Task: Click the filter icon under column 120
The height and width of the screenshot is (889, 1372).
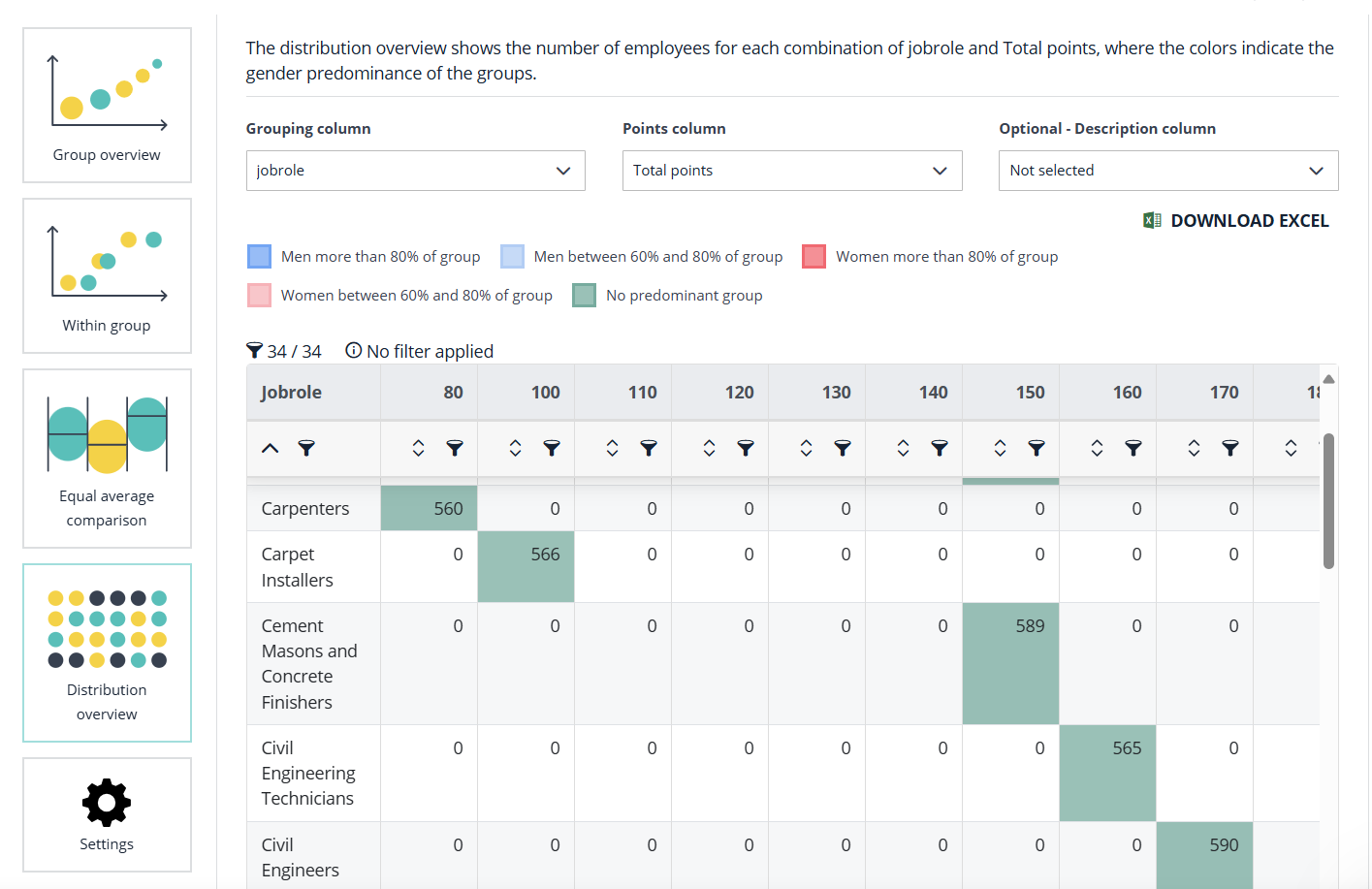Action: pos(746,448)
